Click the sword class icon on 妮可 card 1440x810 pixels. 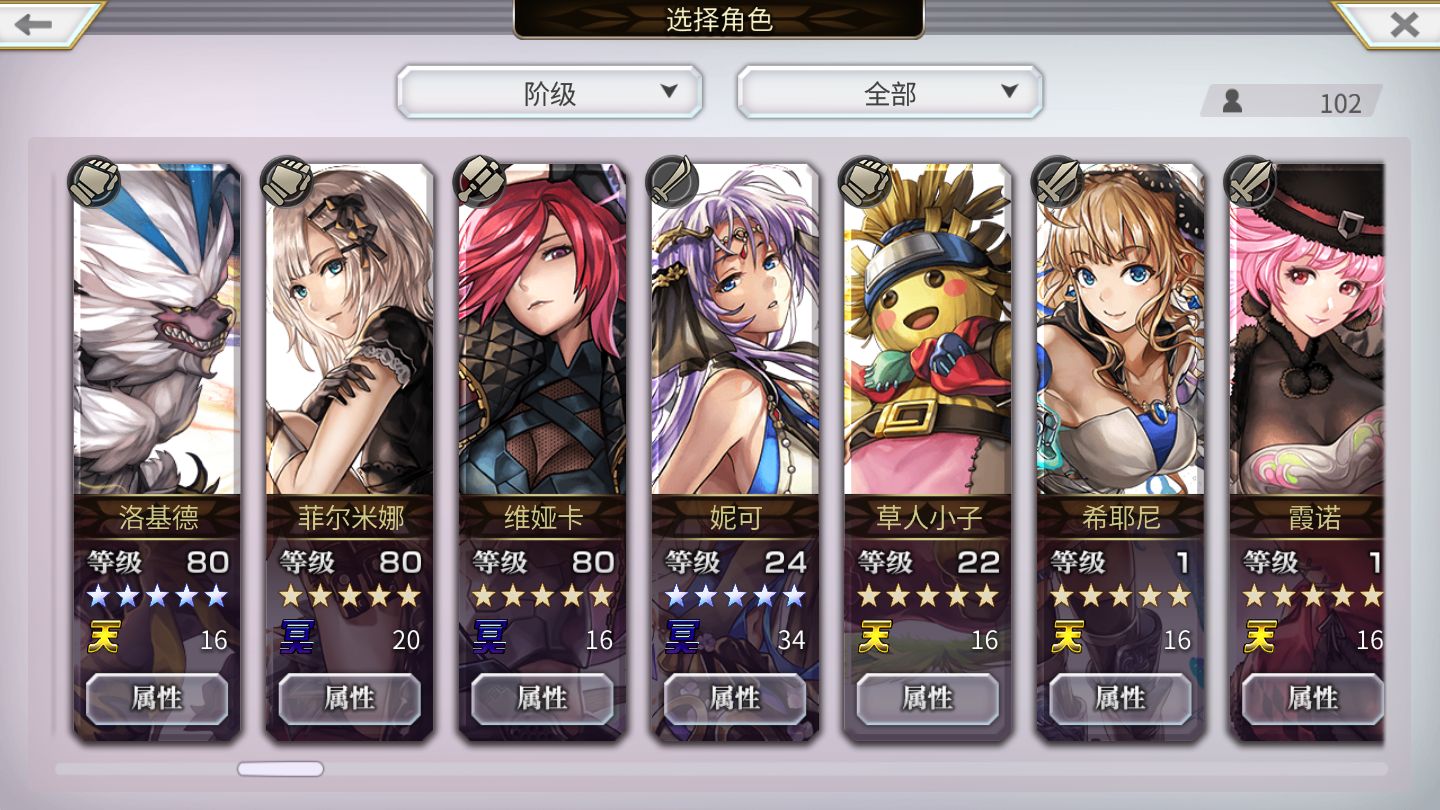tap(672, 181)
